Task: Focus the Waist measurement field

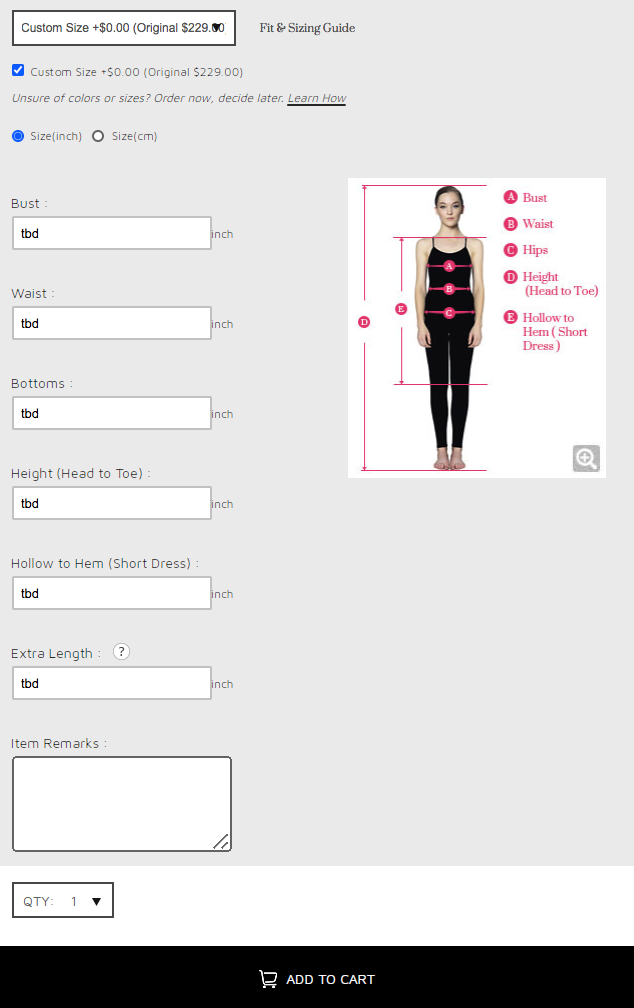Action: (x=112, y=323)
